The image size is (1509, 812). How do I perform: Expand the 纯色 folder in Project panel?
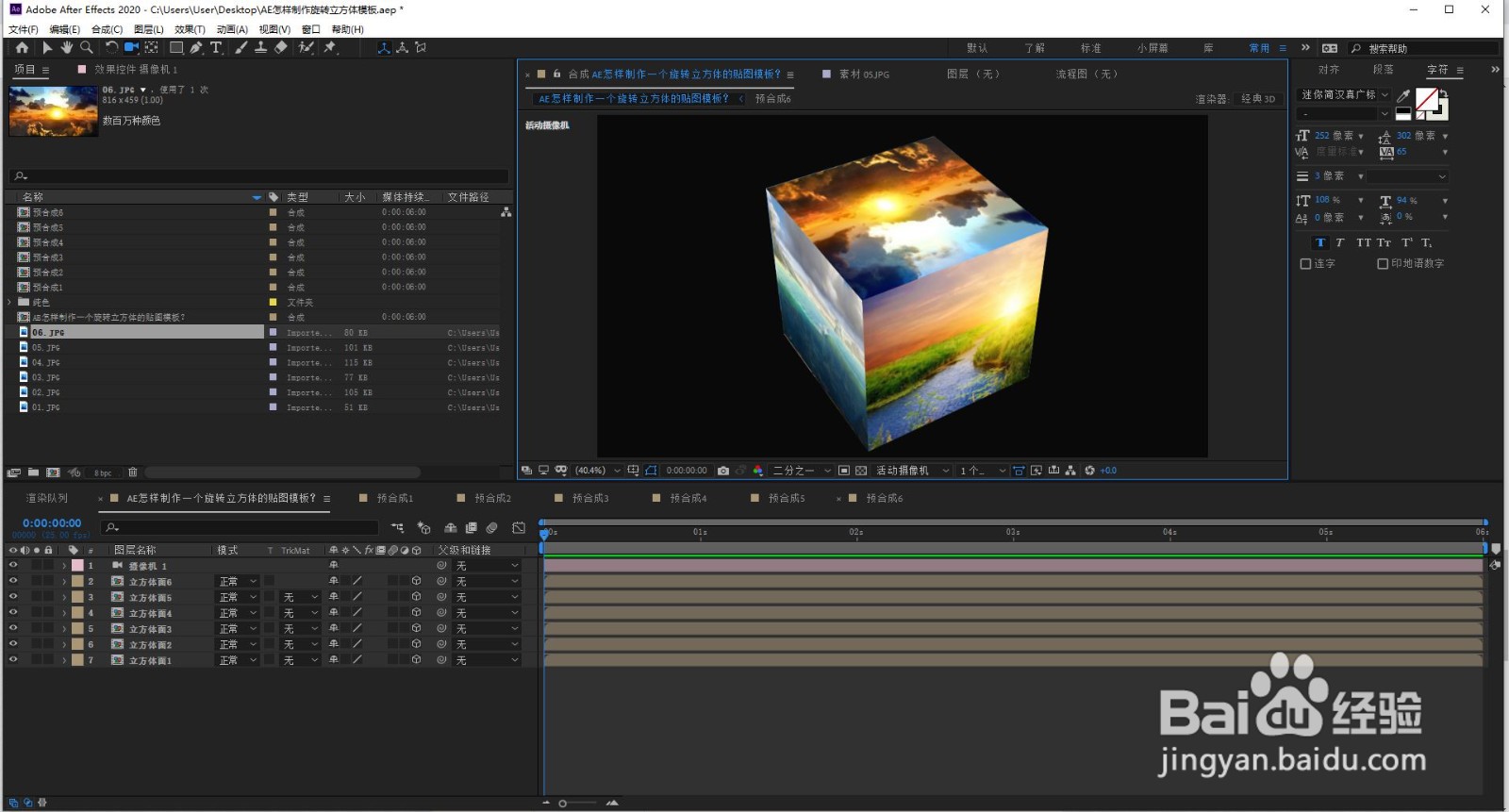[10, 303]
